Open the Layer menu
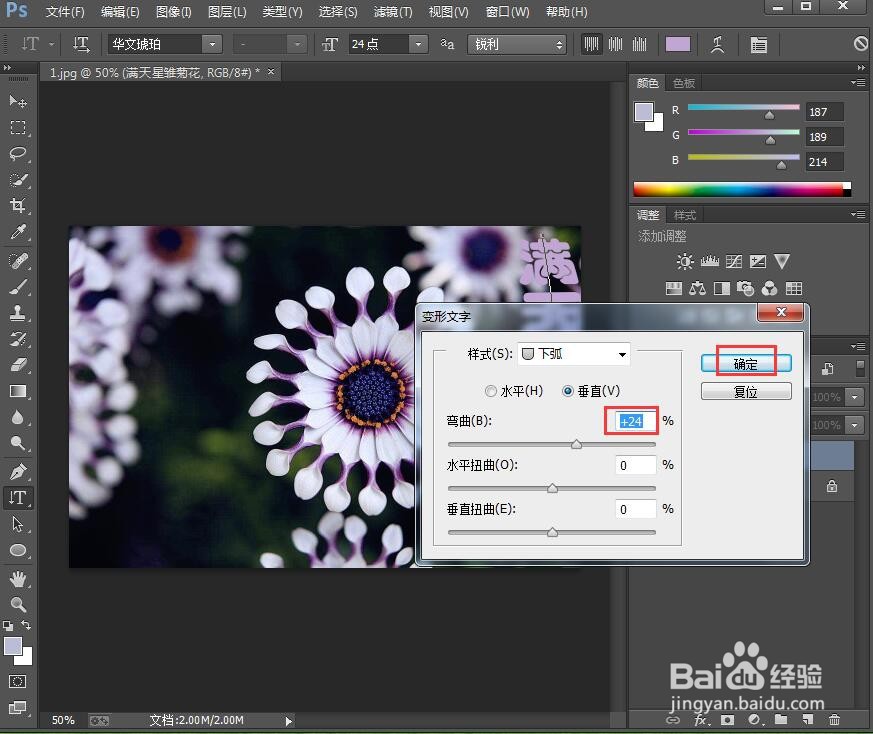The height and width of the screenshot is (734, 873). coord(227,12)
